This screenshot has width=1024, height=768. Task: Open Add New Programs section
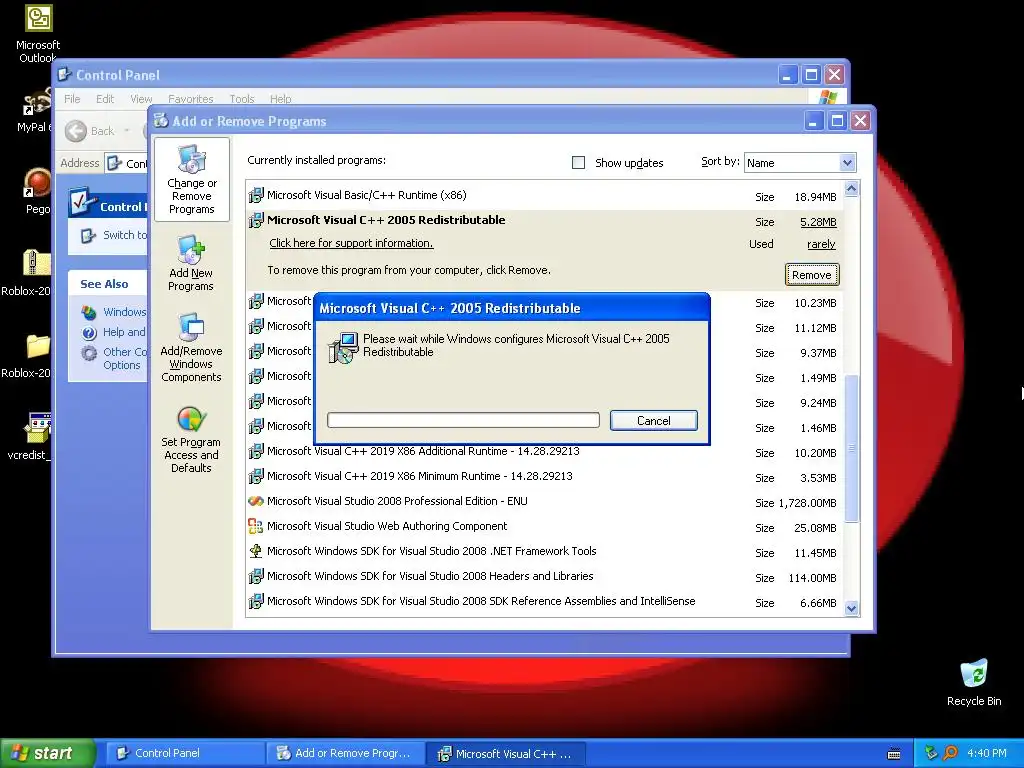click(x=191, y=263)
